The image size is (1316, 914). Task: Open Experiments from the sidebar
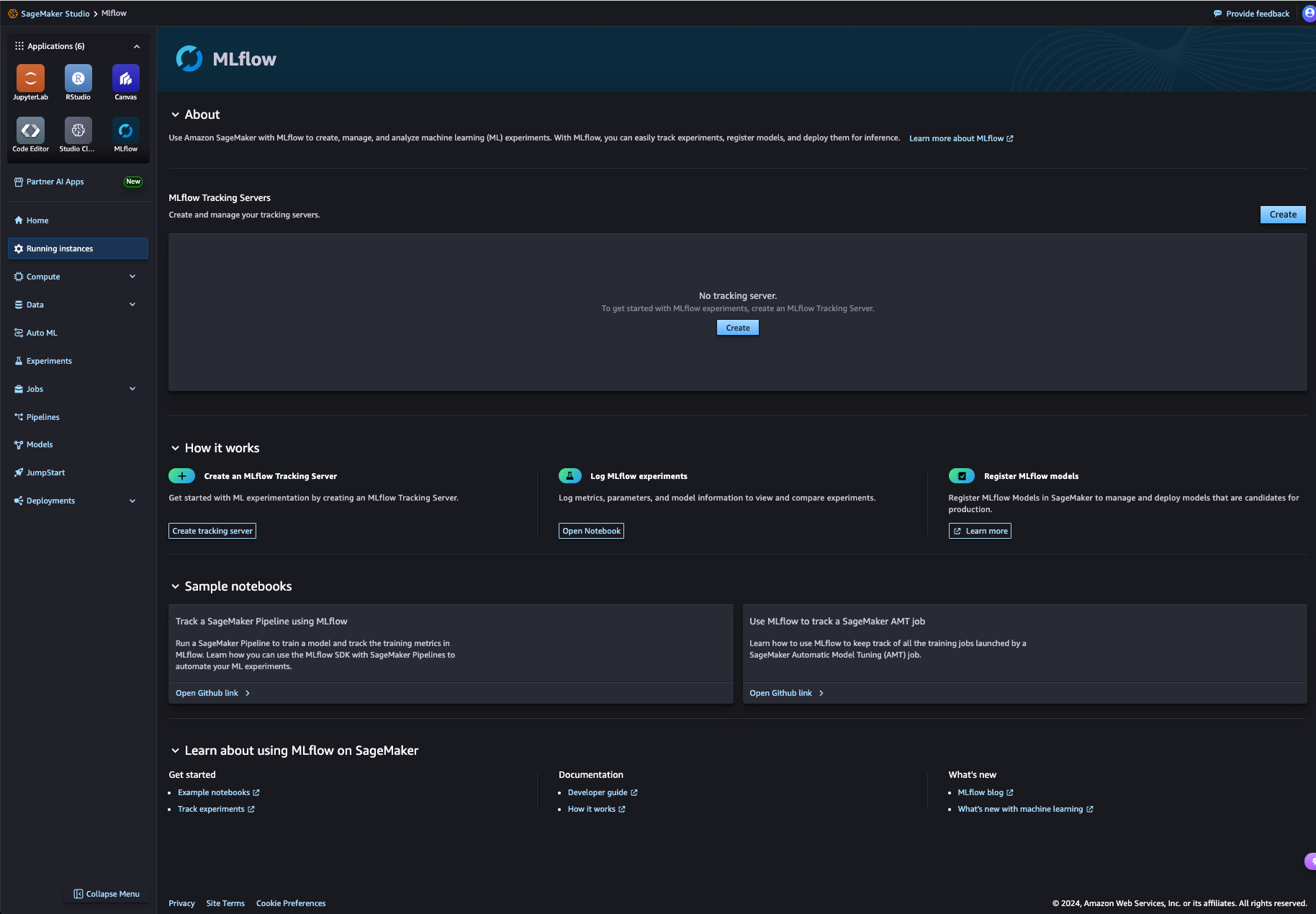click(x=78, y=361)
